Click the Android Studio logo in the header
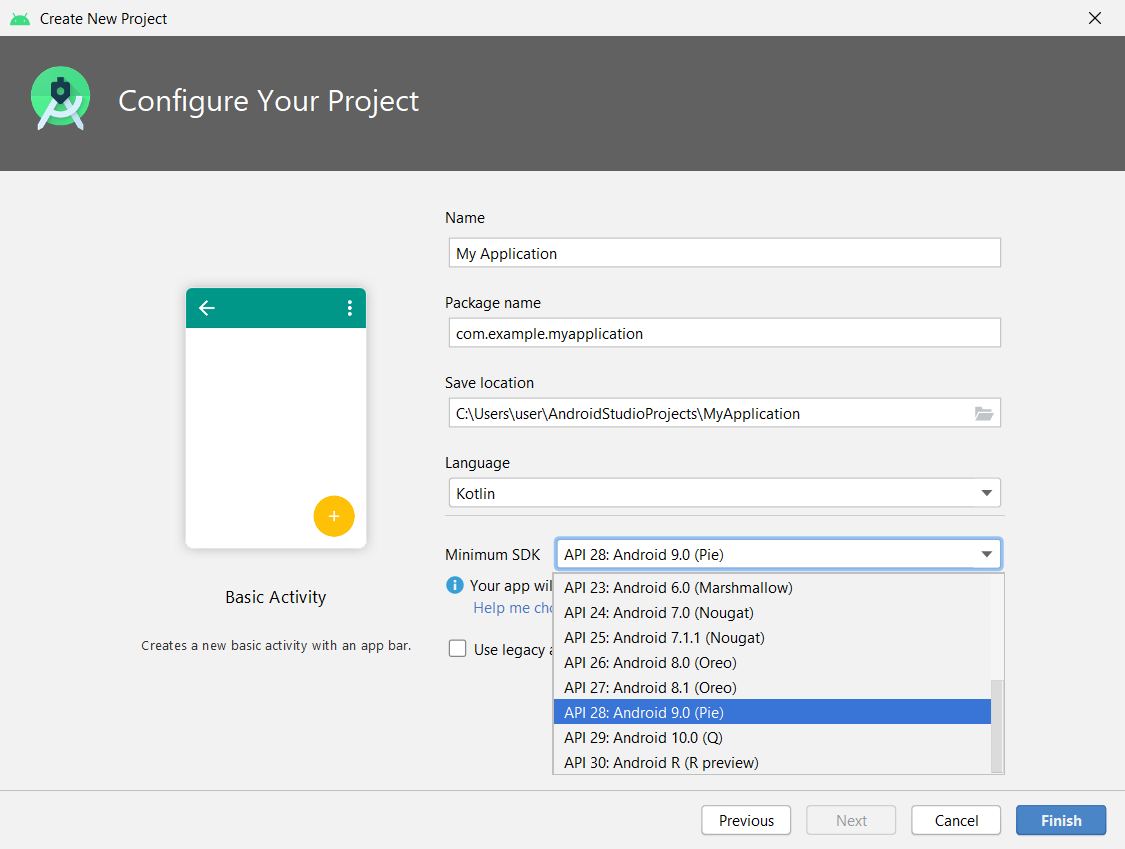The height and width of the screenshot is (849, 1125). [x=61, y=99]
